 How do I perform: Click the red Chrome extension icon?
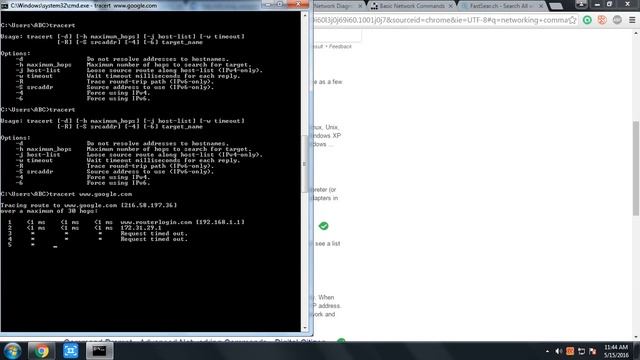(602, 20)
